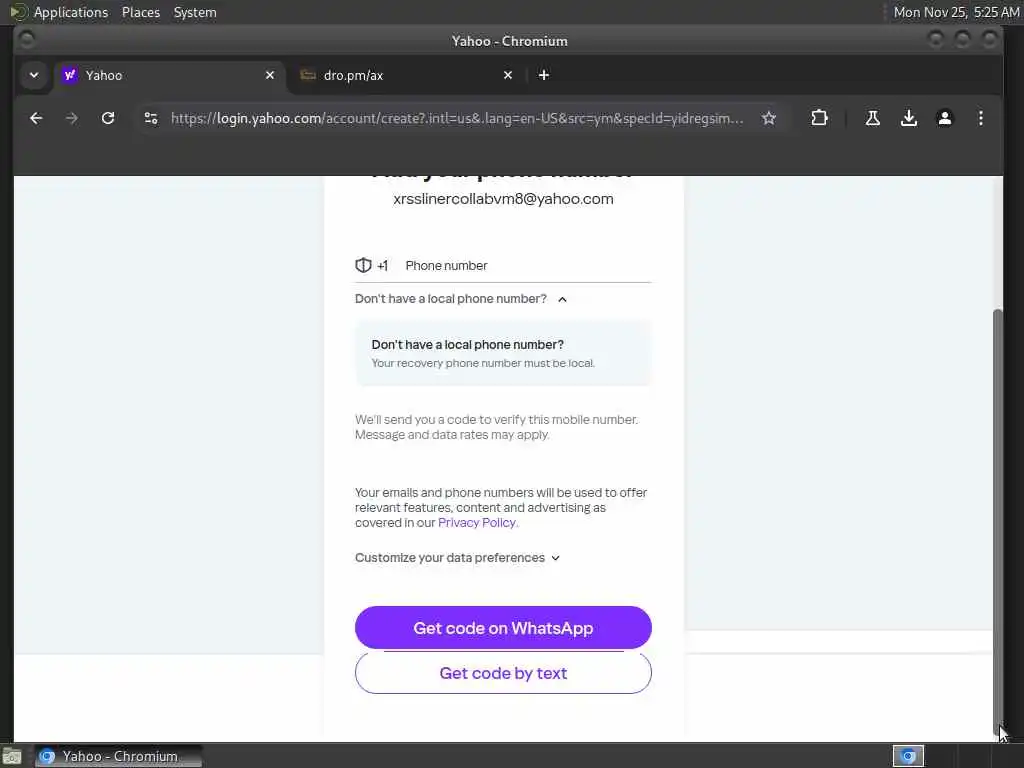Click Yahoo - Chromium taskbar button
The height and width of the screenshot is (768, 1024).
point(119,756)
